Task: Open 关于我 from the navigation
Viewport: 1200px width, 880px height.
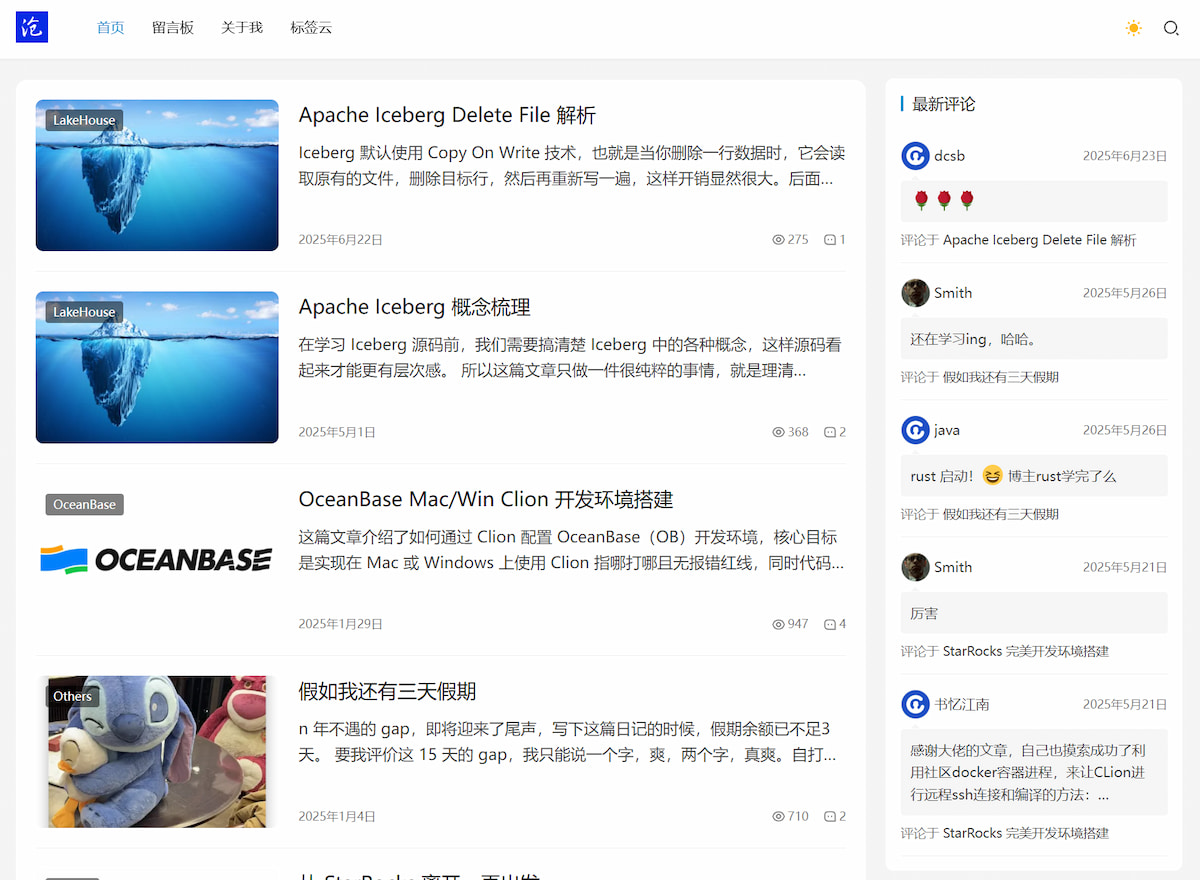Action: 241,27
